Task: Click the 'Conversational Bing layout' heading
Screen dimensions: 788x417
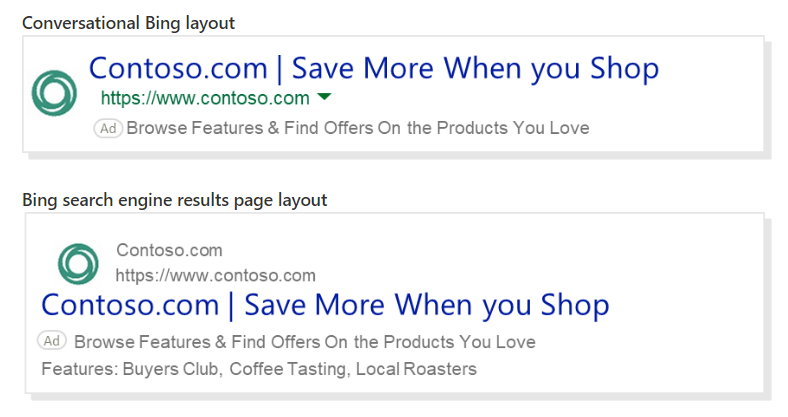Action: point(129,23)
